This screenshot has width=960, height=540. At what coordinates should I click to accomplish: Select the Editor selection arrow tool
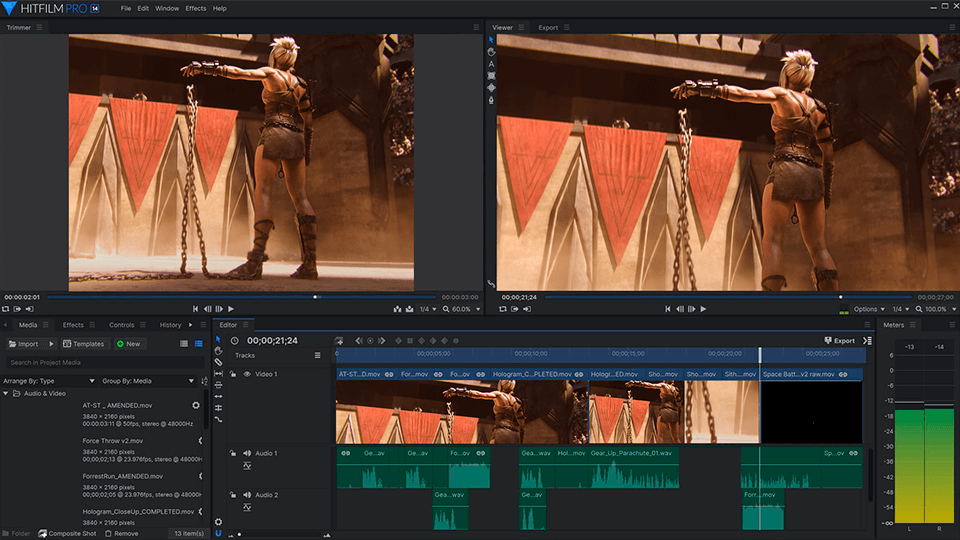click(x=218, y=339)
